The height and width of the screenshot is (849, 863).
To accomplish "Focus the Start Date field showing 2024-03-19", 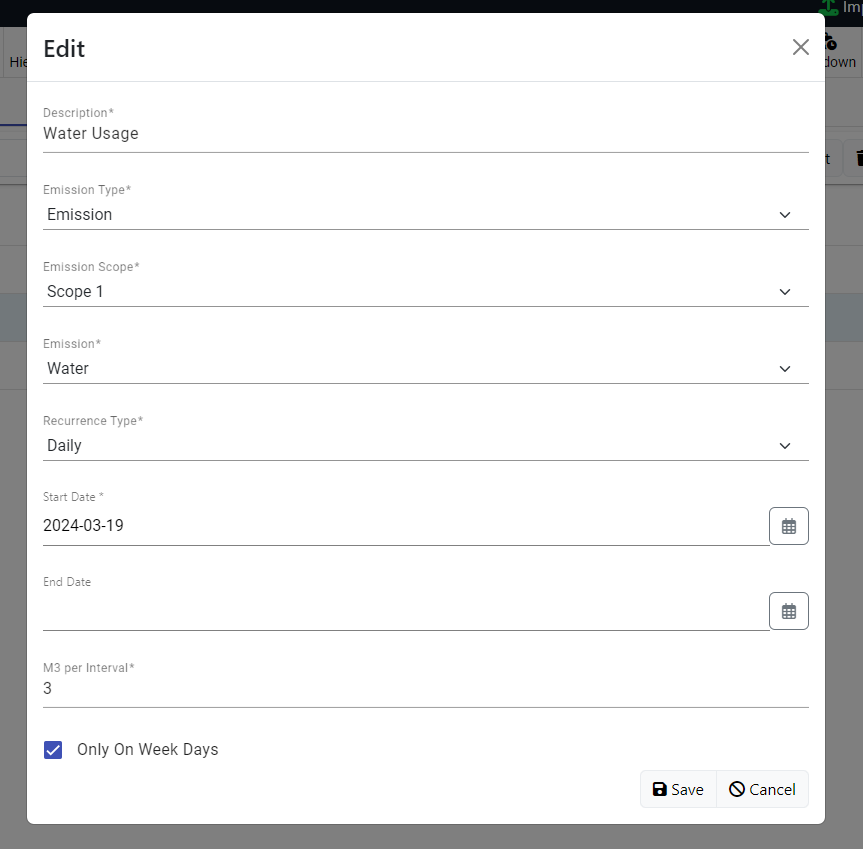I will 406,525.
